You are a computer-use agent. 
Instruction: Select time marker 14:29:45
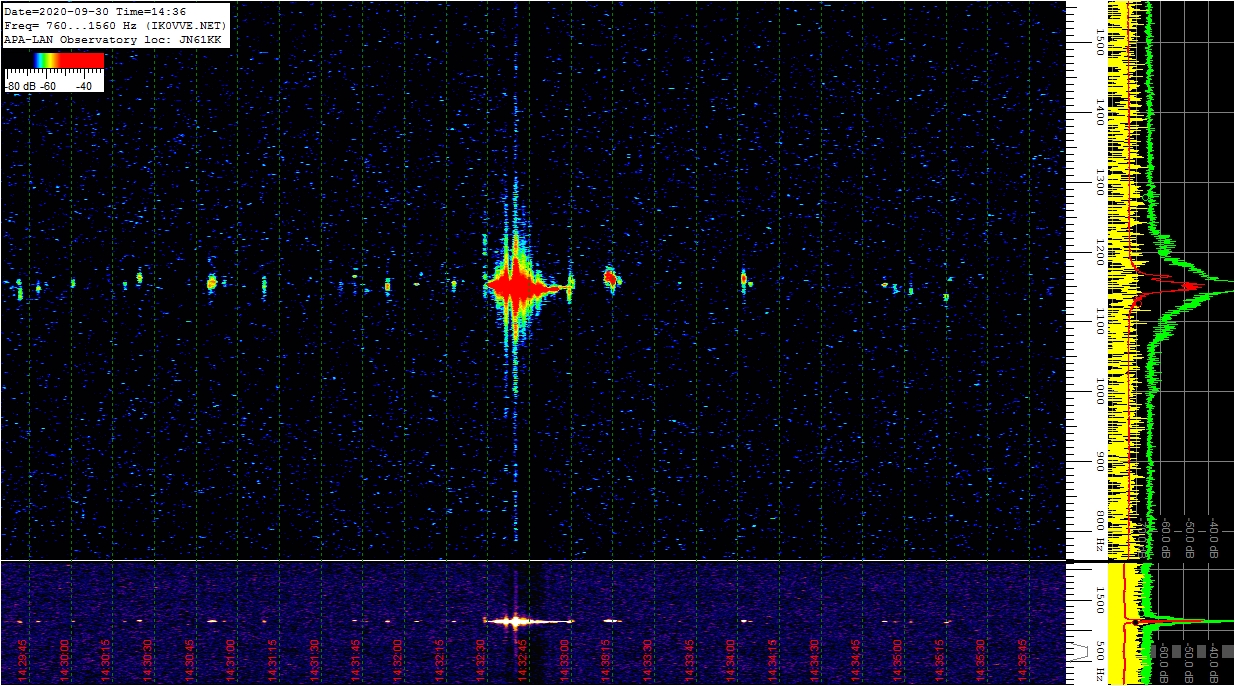click(23, 662)
